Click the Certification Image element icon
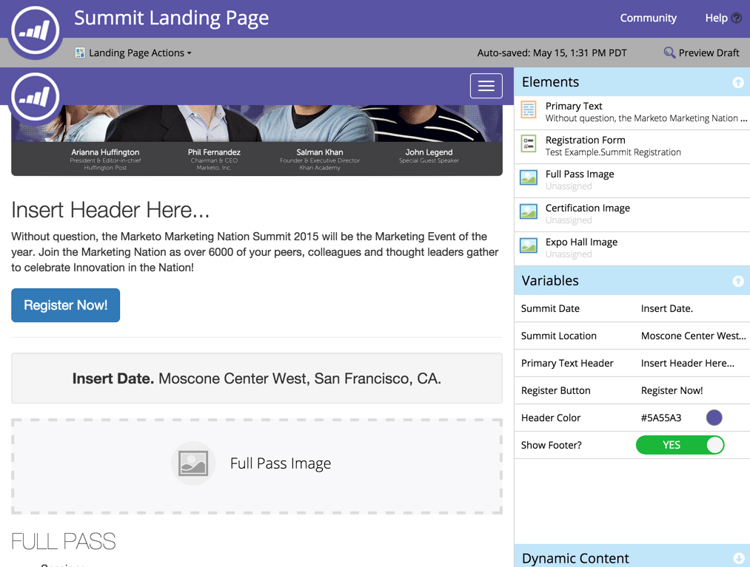Viewport: 750px width, 567px height. pyautogui.click(x=529, y=211)
